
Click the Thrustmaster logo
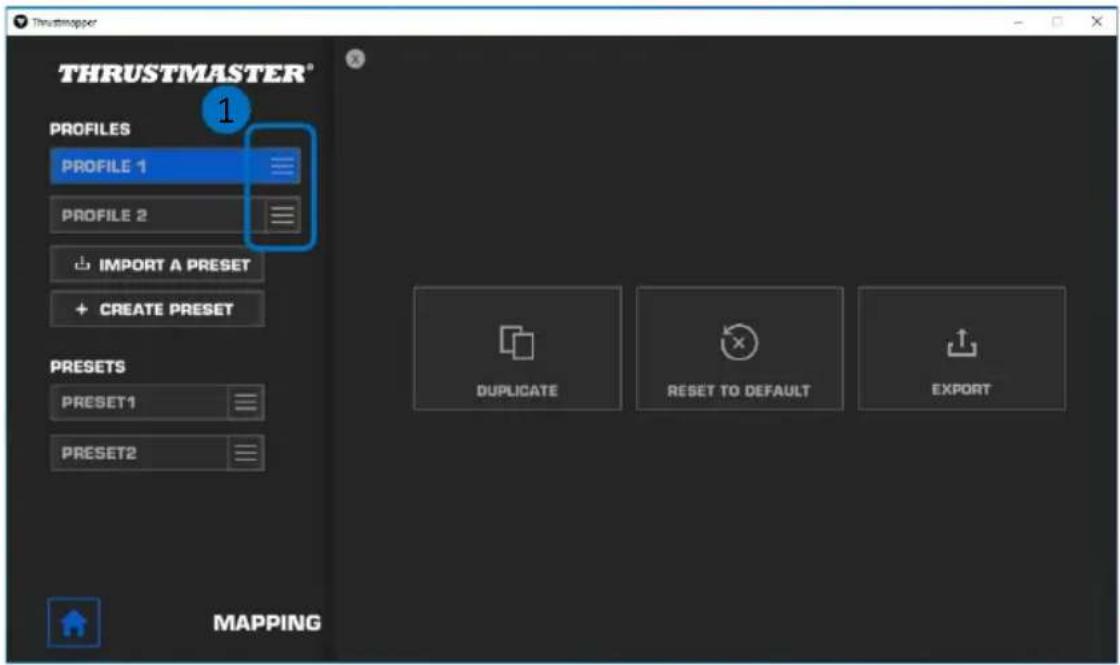pos(185,73)
